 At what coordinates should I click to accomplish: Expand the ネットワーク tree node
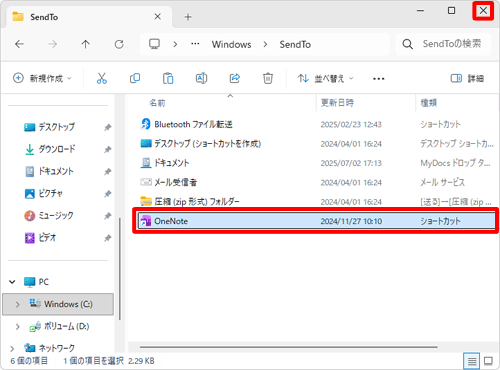tap(12, 349)
